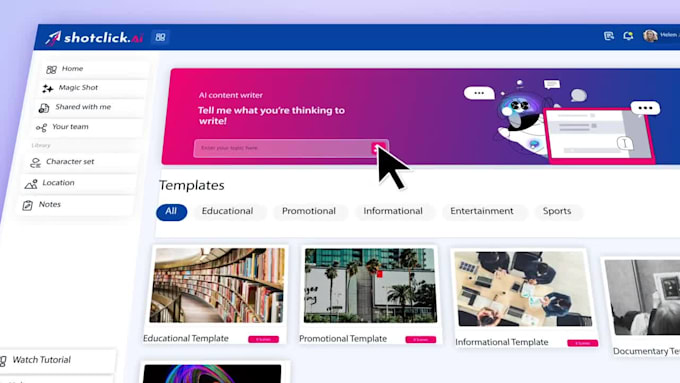The height and width of the screenshot is (383, 680).
Task: Go to Shared with me
Action: [89, 108]
